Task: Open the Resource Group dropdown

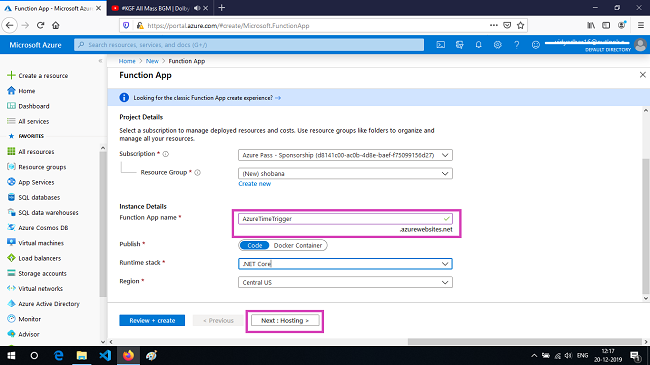Action: (345, 173)
